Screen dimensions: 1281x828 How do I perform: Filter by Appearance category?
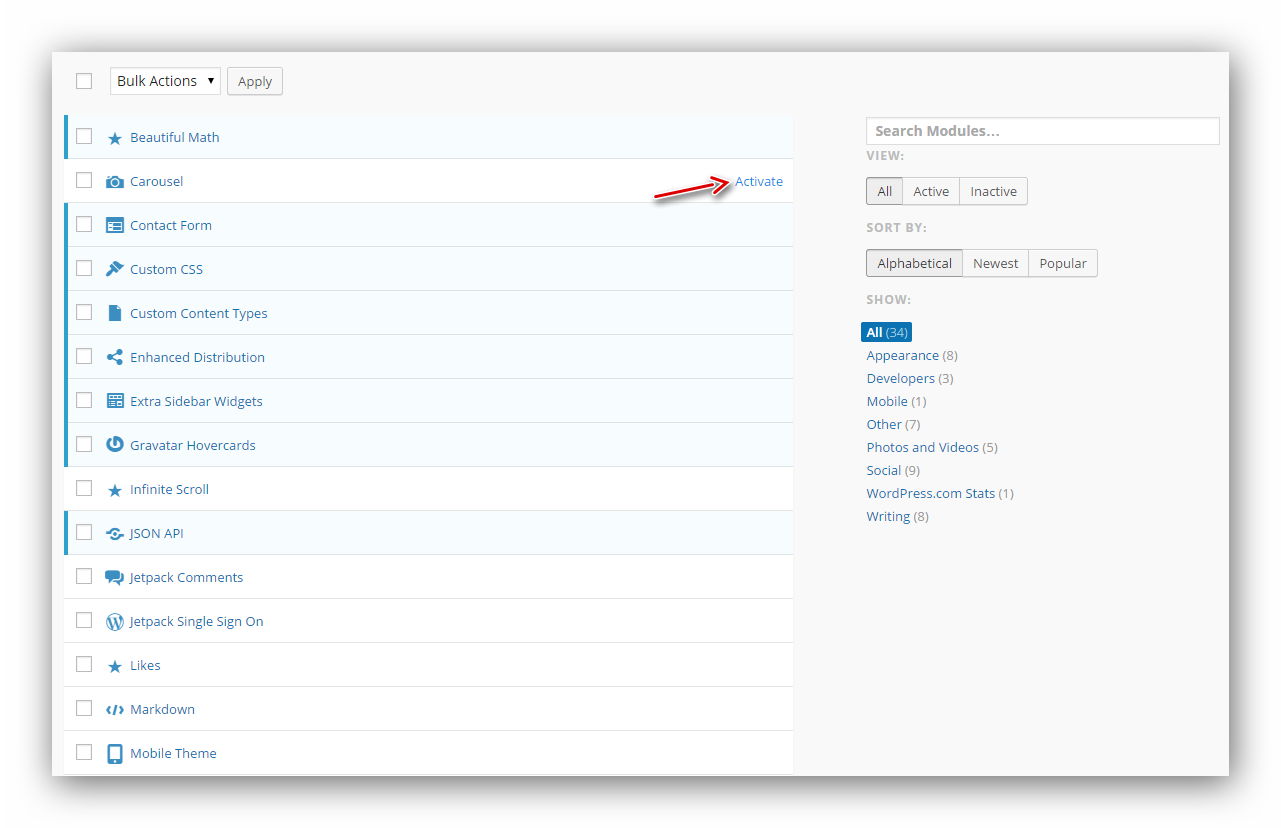903,355
